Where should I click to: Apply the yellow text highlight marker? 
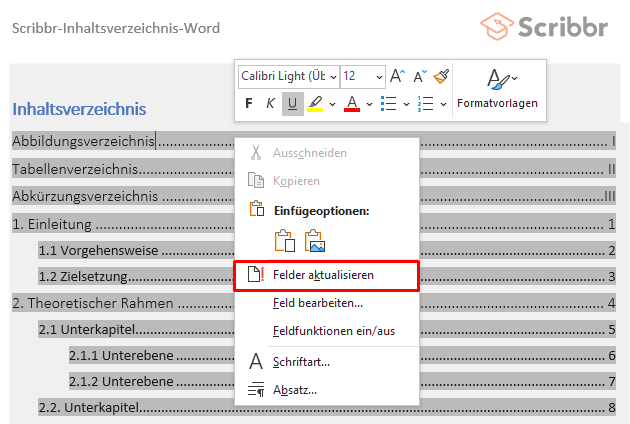pos(314,103)
